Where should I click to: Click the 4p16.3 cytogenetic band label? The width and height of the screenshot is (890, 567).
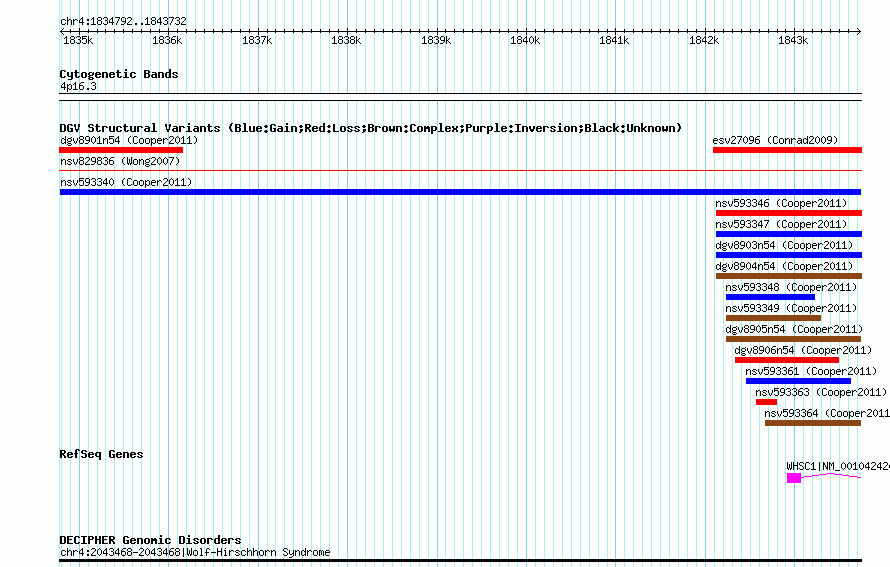tap(78, 86)
